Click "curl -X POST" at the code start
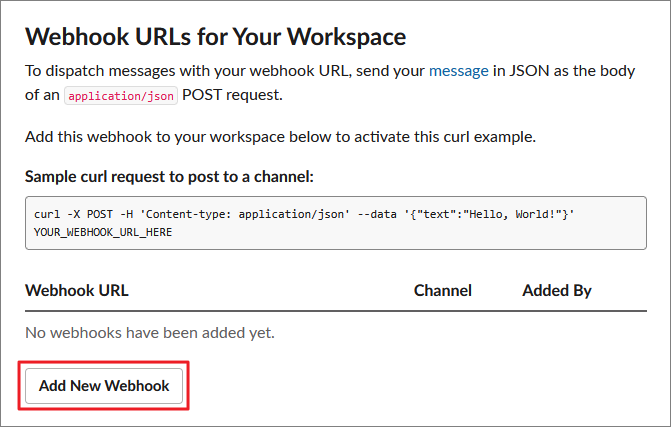Image resolution: width=671 pixels, height=427 pixels. [69, 213]
